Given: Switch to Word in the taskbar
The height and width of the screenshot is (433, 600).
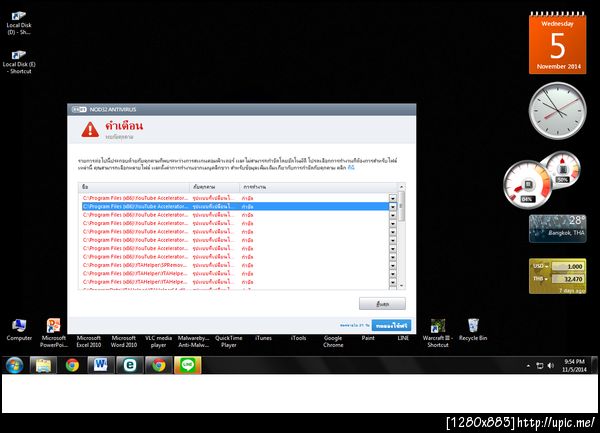Looking at the screenshot, I should click(x=101, y=365).
